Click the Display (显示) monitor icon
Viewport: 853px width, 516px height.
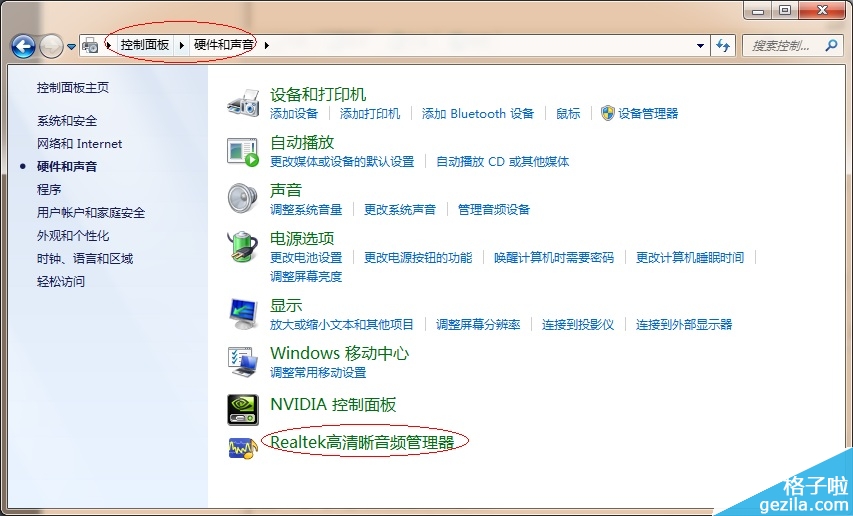pyautogui.click(x=244, y=314)
